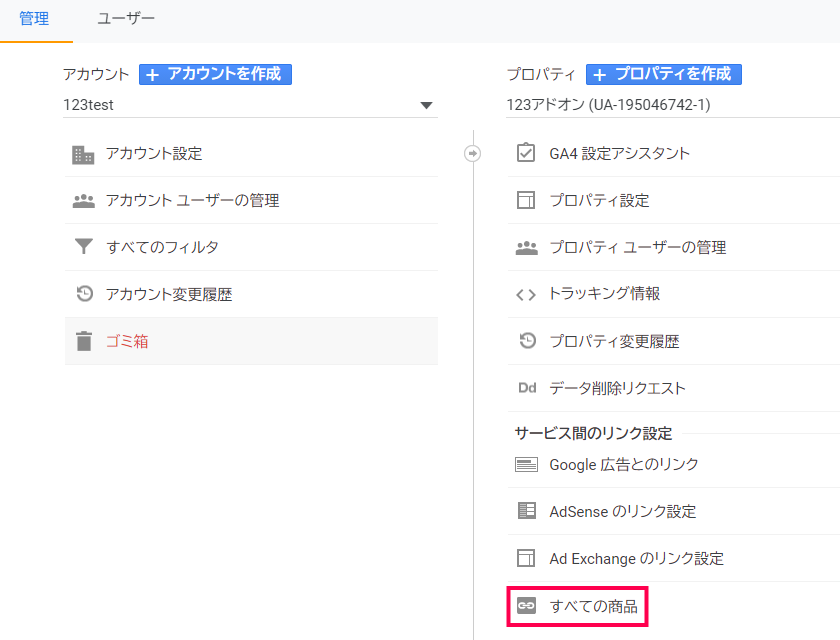The image size is (840, 640).
Task: Click the Dd データ削除リクエスト icon
Action: [x=527, y=388]
